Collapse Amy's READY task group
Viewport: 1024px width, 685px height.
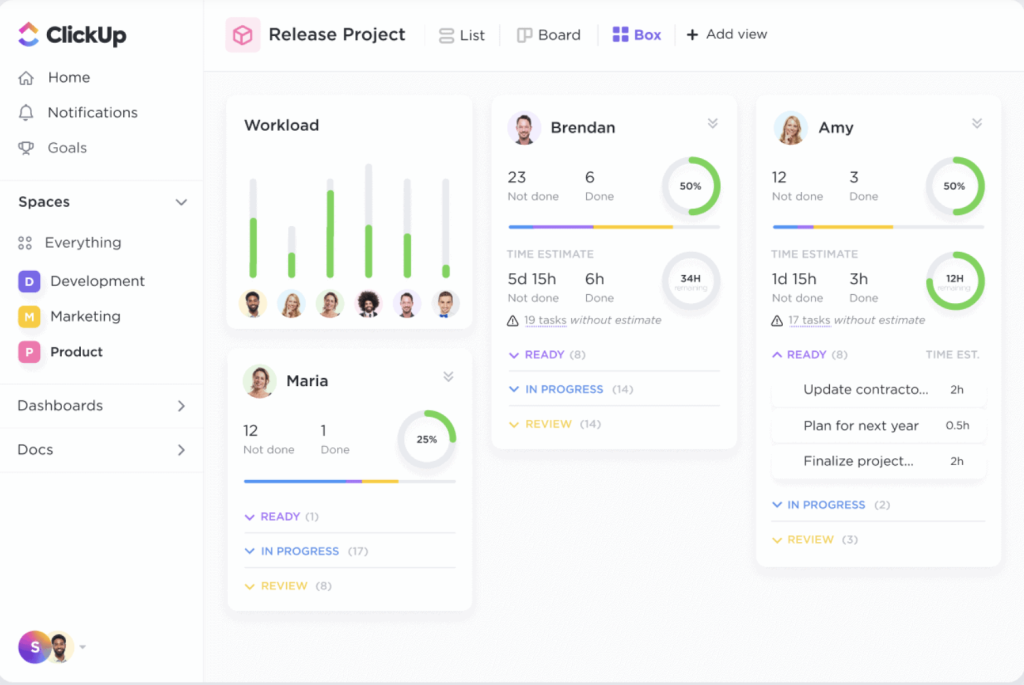tap(779, 354)
